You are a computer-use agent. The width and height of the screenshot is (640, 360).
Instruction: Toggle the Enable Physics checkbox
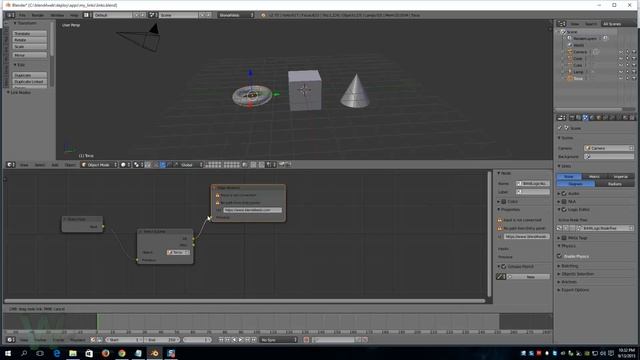(x=560, y=256)
